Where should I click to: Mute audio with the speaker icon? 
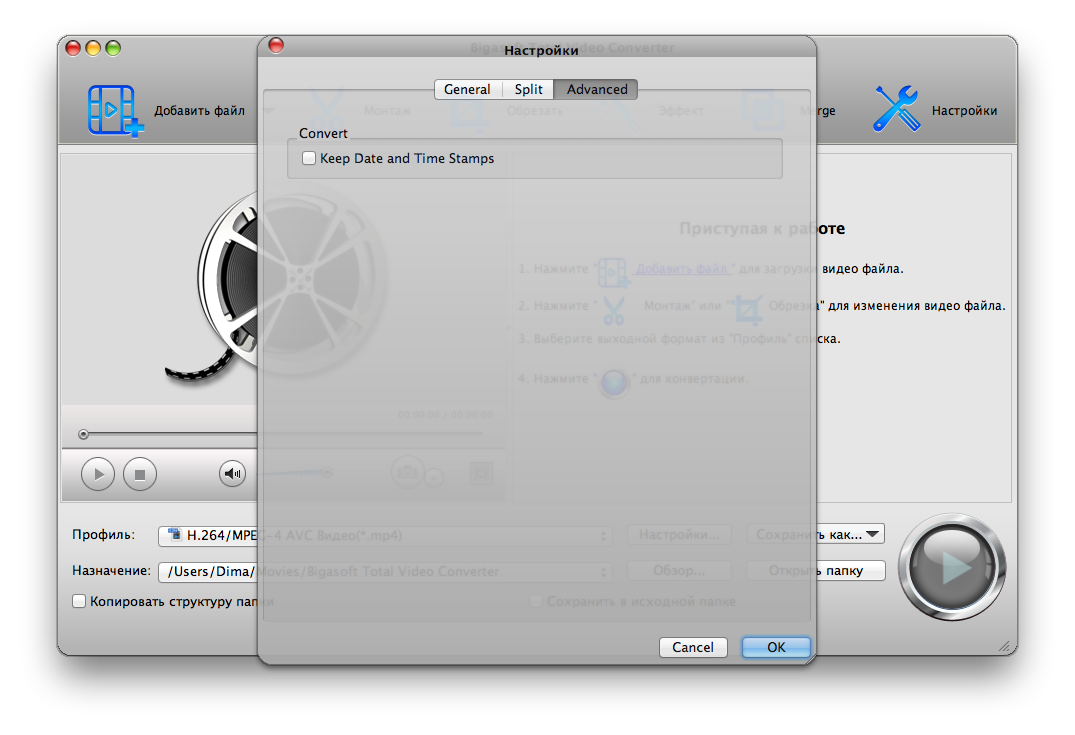[x=232, y=473]
